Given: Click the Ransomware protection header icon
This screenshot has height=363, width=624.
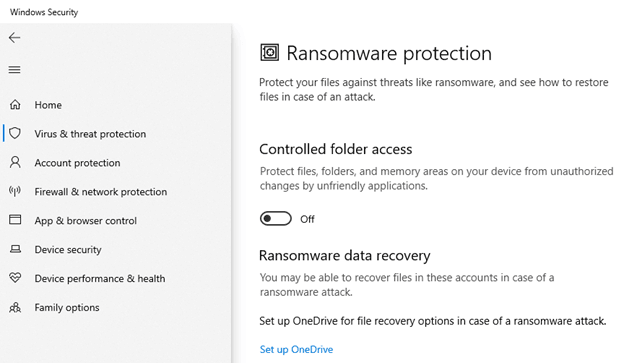Looking at the screenshot, I should 269,53.
